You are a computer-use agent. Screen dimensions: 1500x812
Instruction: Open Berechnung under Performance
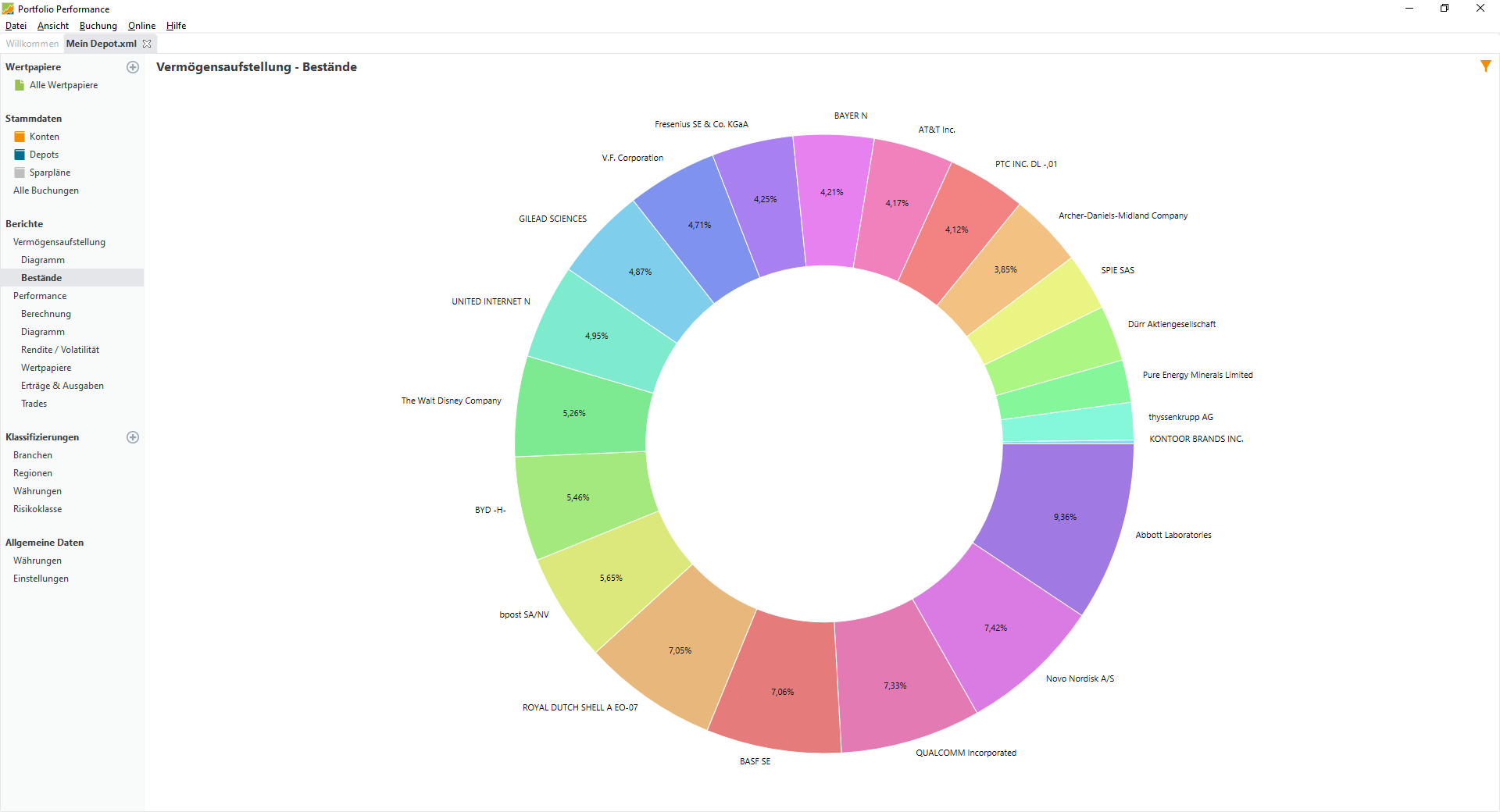click(x=46, y=314)
